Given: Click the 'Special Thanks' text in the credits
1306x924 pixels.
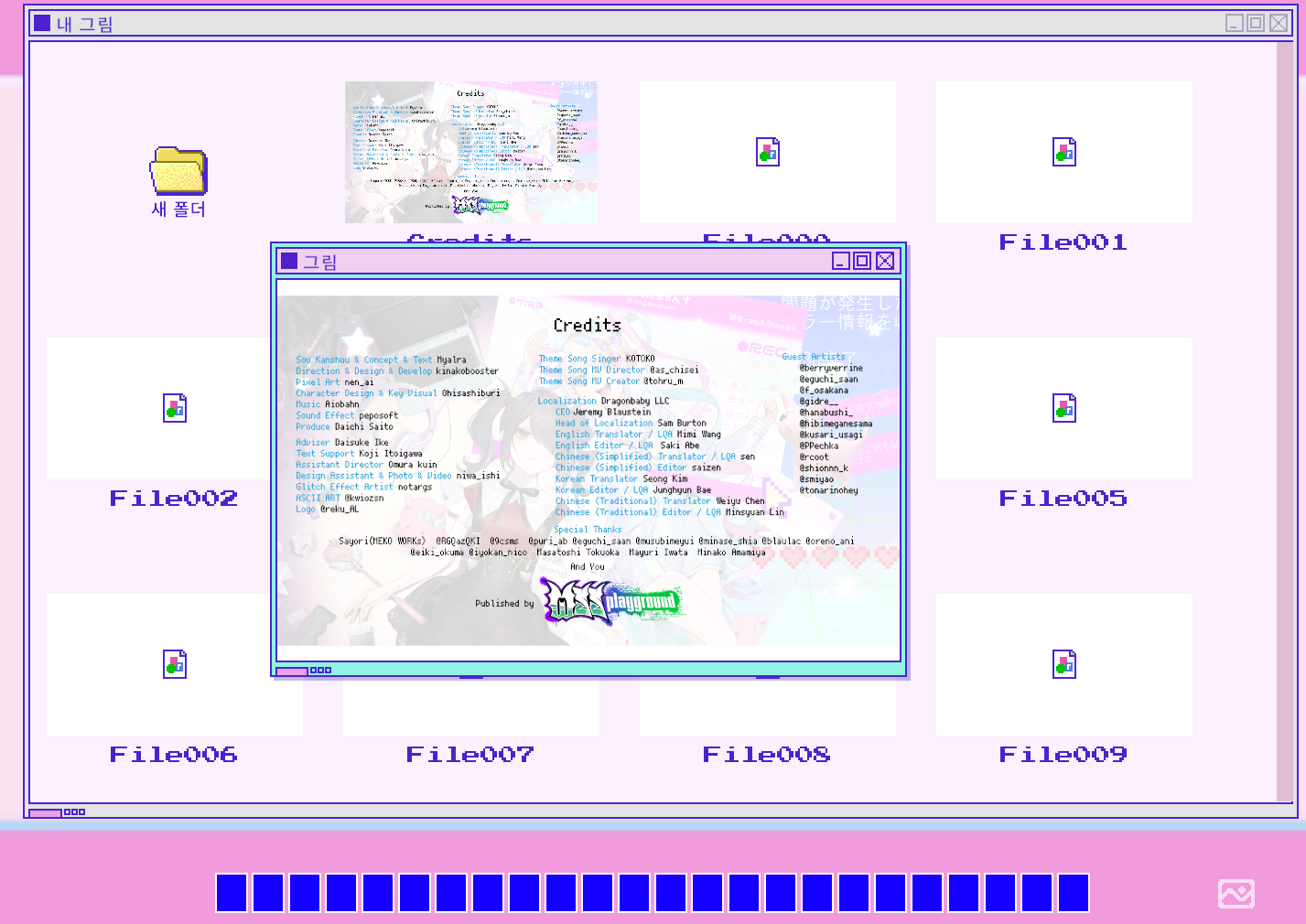Looking at the screenshot, I should pos(588,530).
